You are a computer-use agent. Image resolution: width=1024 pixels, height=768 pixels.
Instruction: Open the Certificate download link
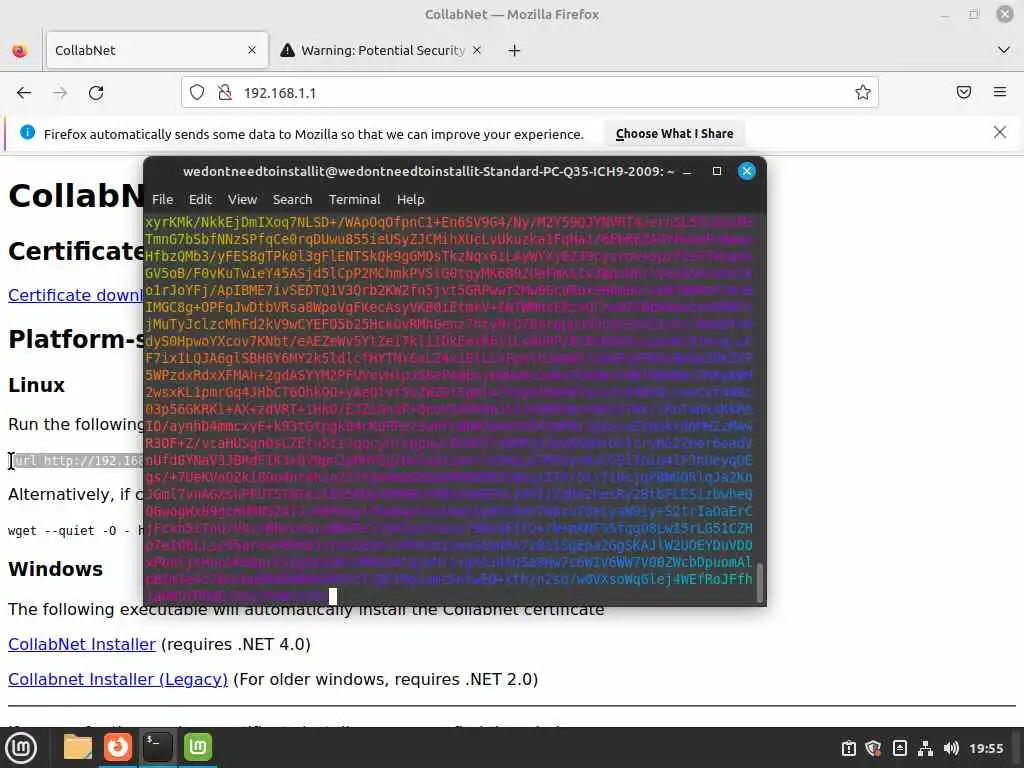coord(75,295)
